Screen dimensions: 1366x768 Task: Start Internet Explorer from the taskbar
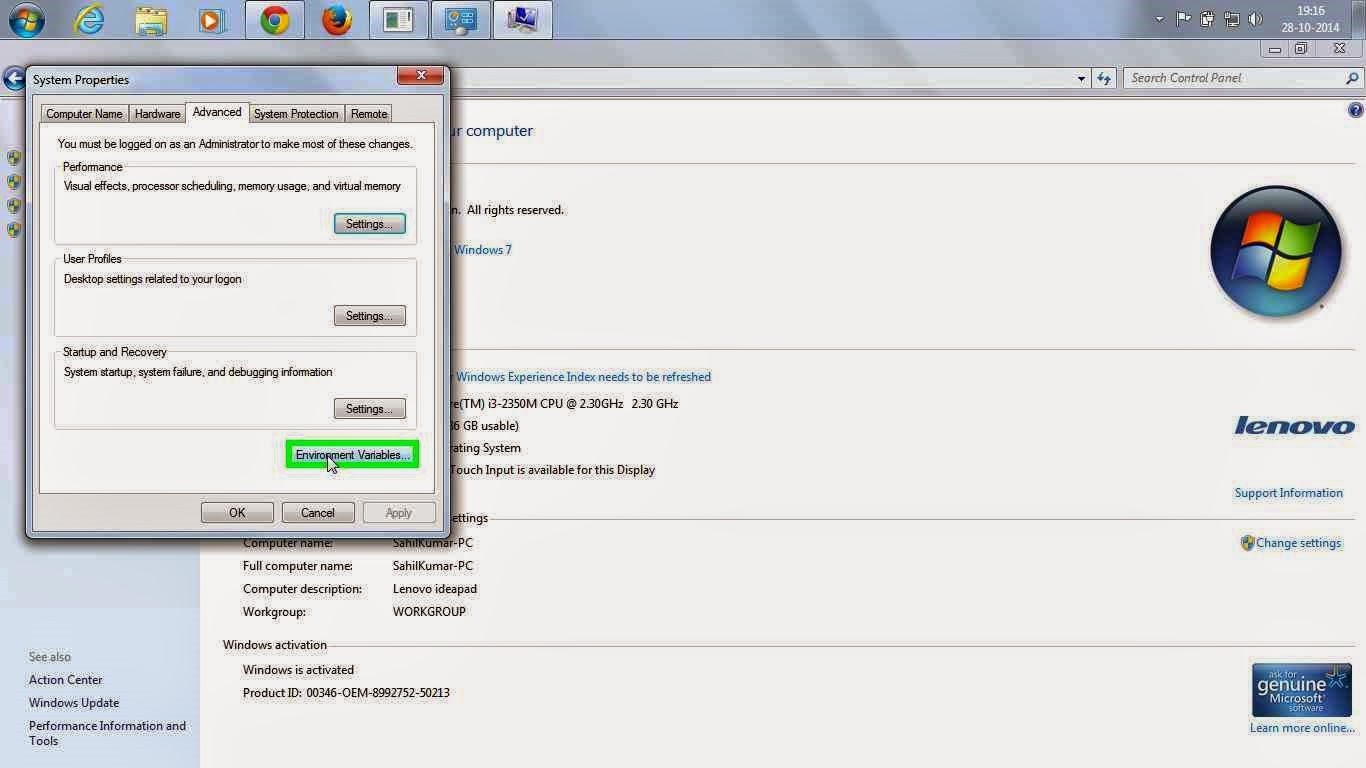pos(89,18)
